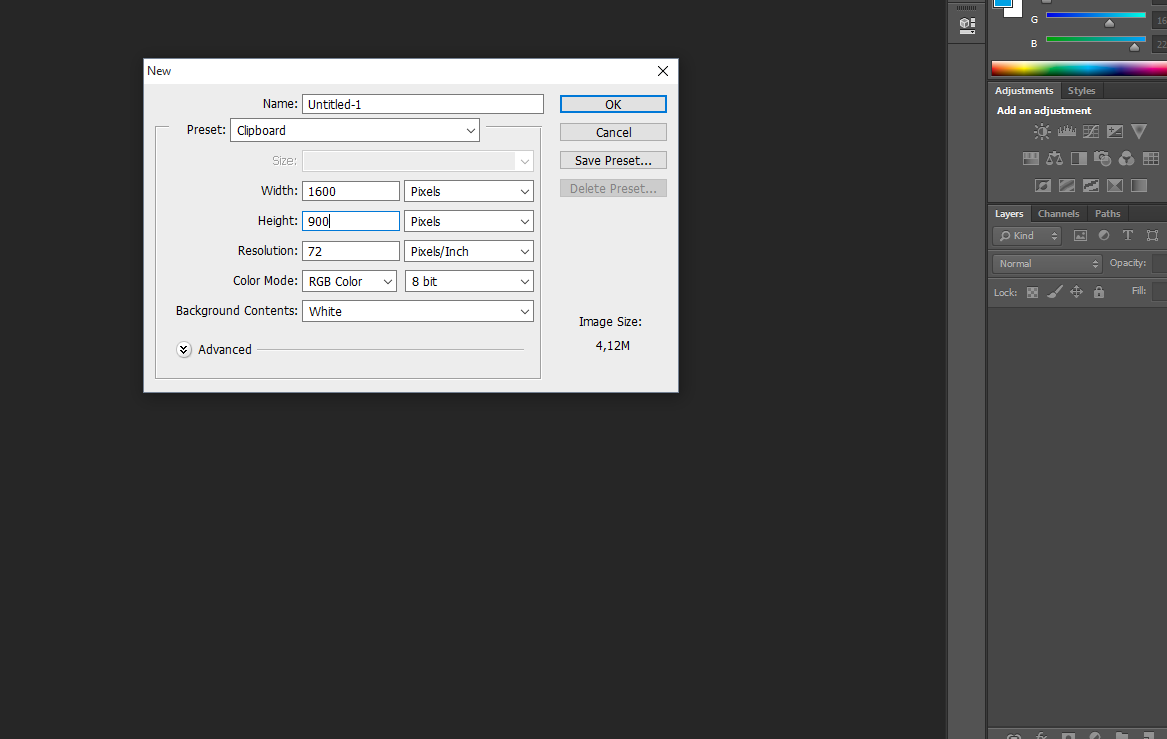Open the Width units dropdown
The image size is (1167, 739).
coord(469,191)
